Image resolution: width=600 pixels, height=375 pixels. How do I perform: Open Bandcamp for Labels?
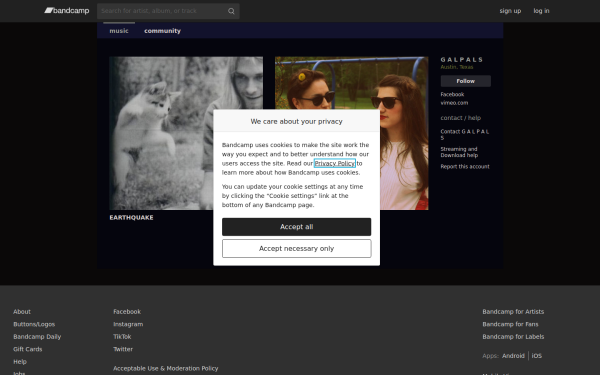tap(513, 337)
